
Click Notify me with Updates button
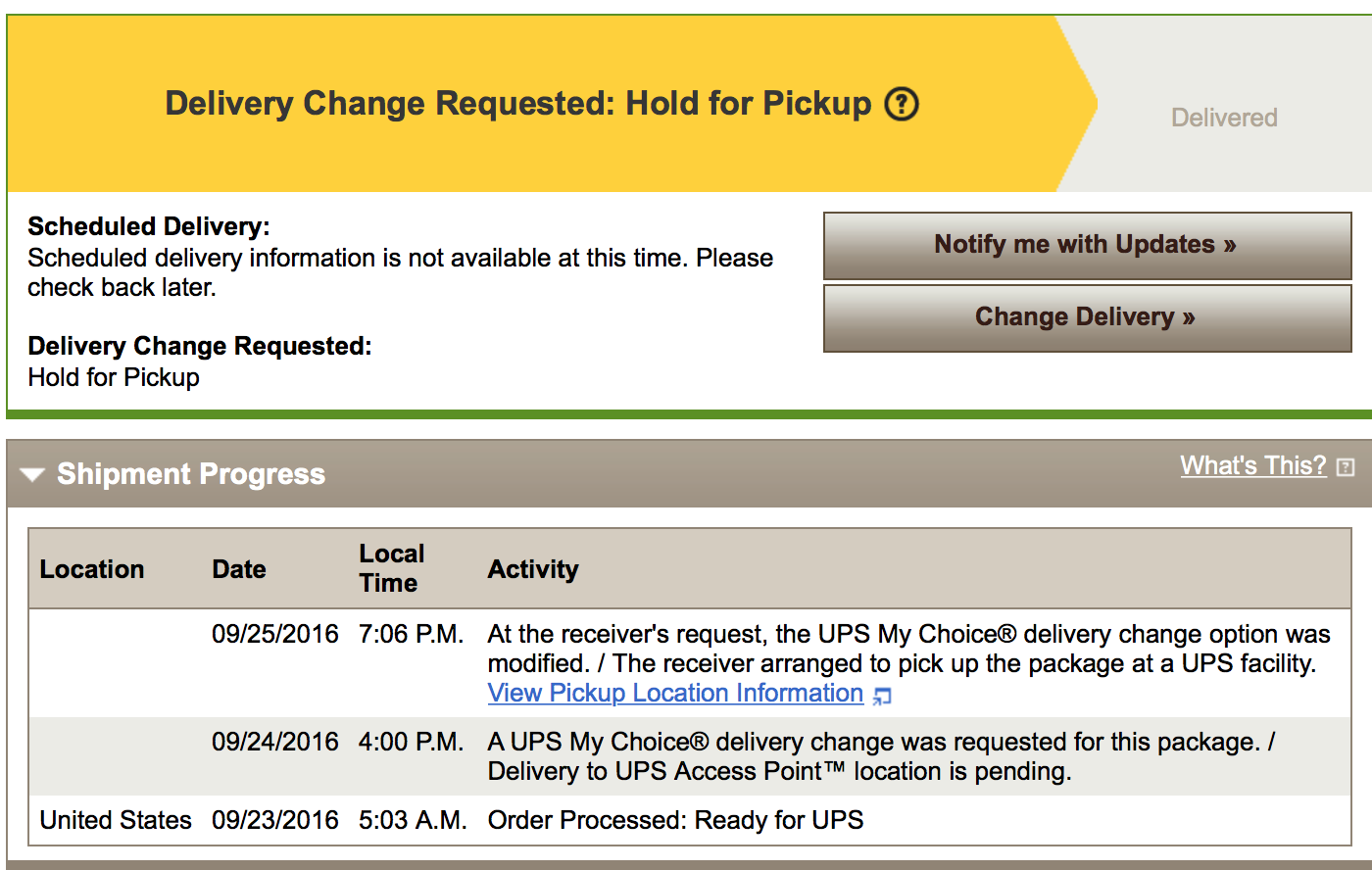(1087, 245)
